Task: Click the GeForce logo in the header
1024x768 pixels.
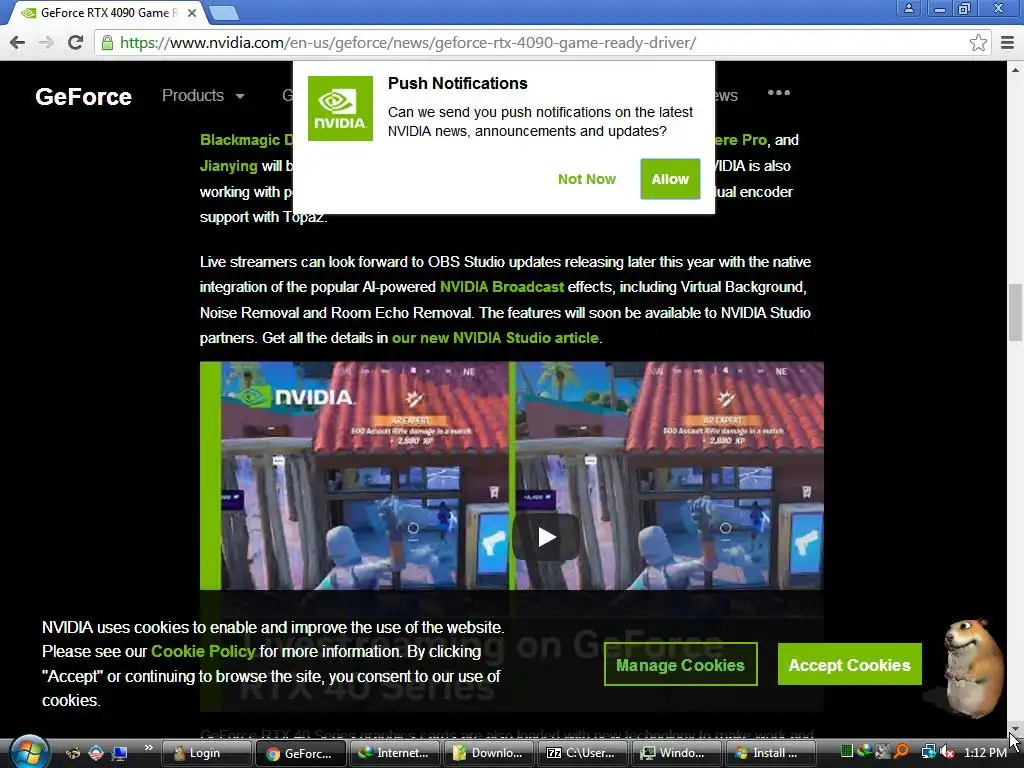Action: pyautogui.click(x=83, y=97)
